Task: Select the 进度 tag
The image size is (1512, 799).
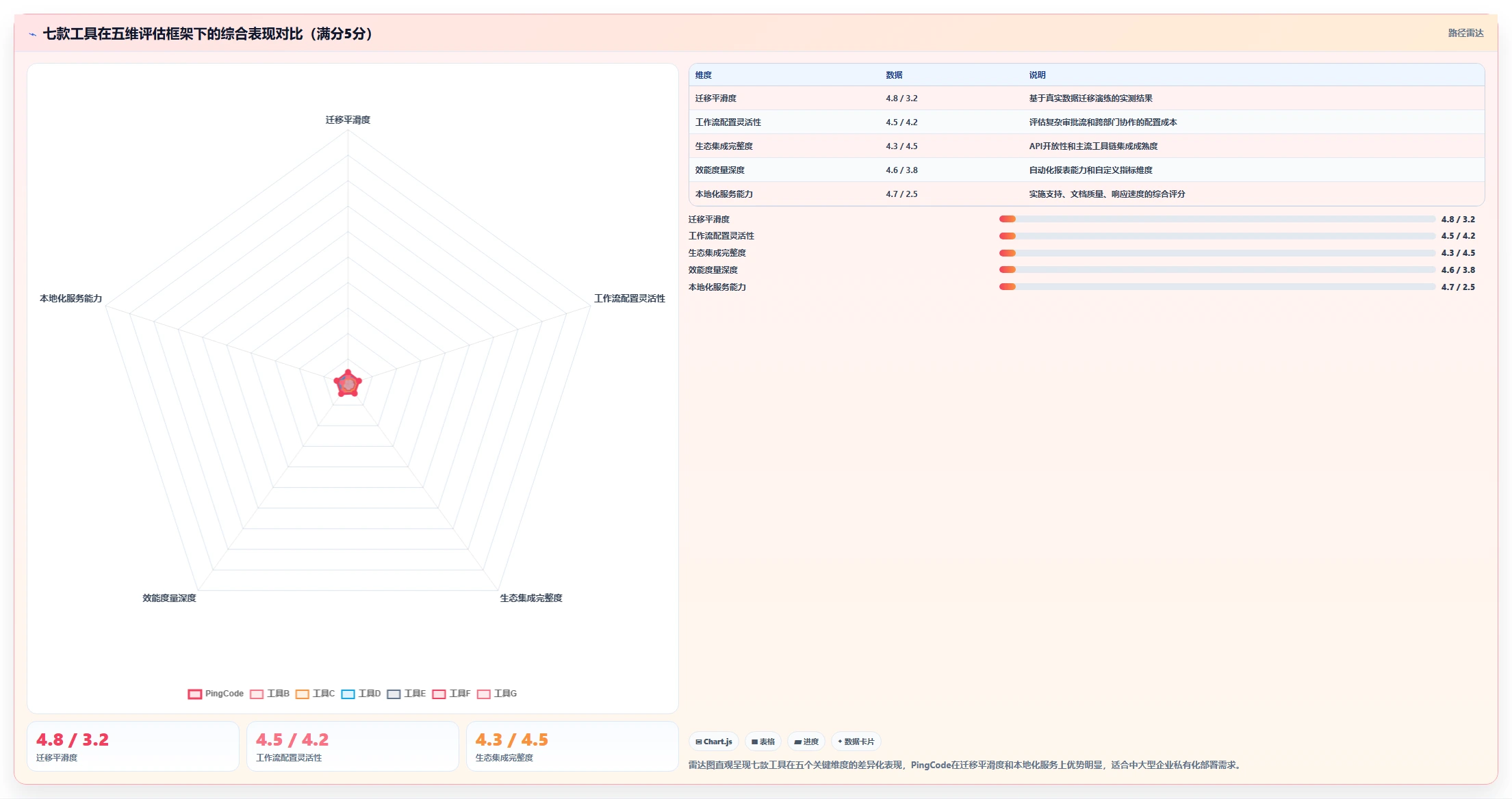Action: pyautogui.click(x=806, y=742)
